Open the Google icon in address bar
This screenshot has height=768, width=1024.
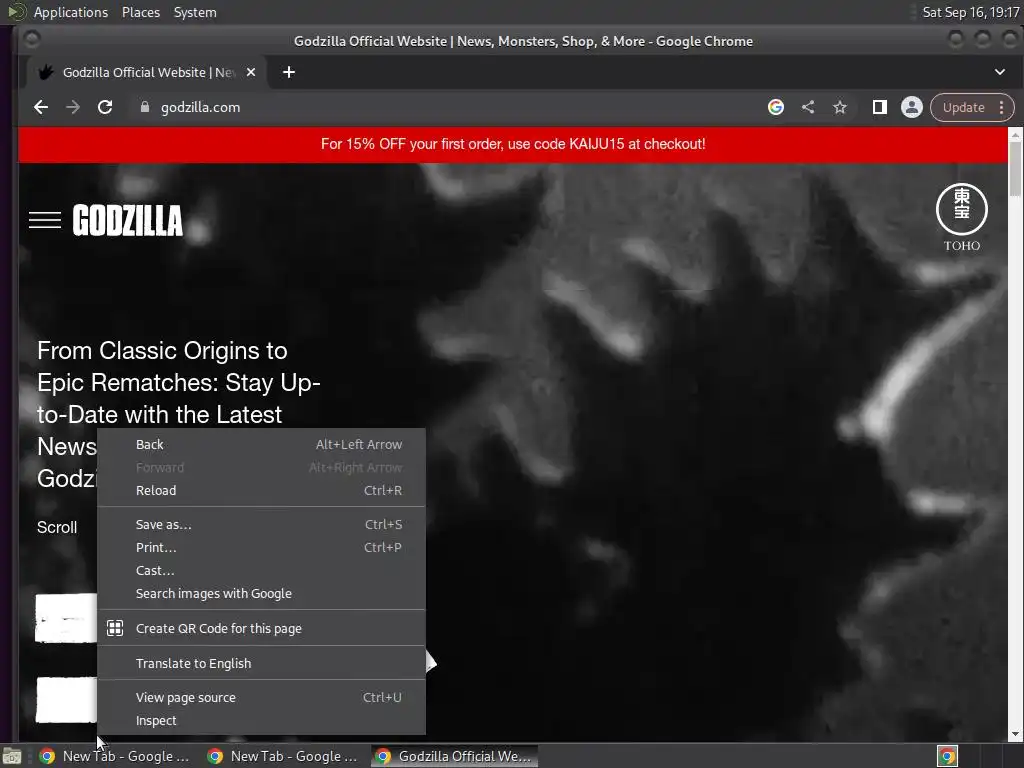pyautogui.click(x=776, y=107)
